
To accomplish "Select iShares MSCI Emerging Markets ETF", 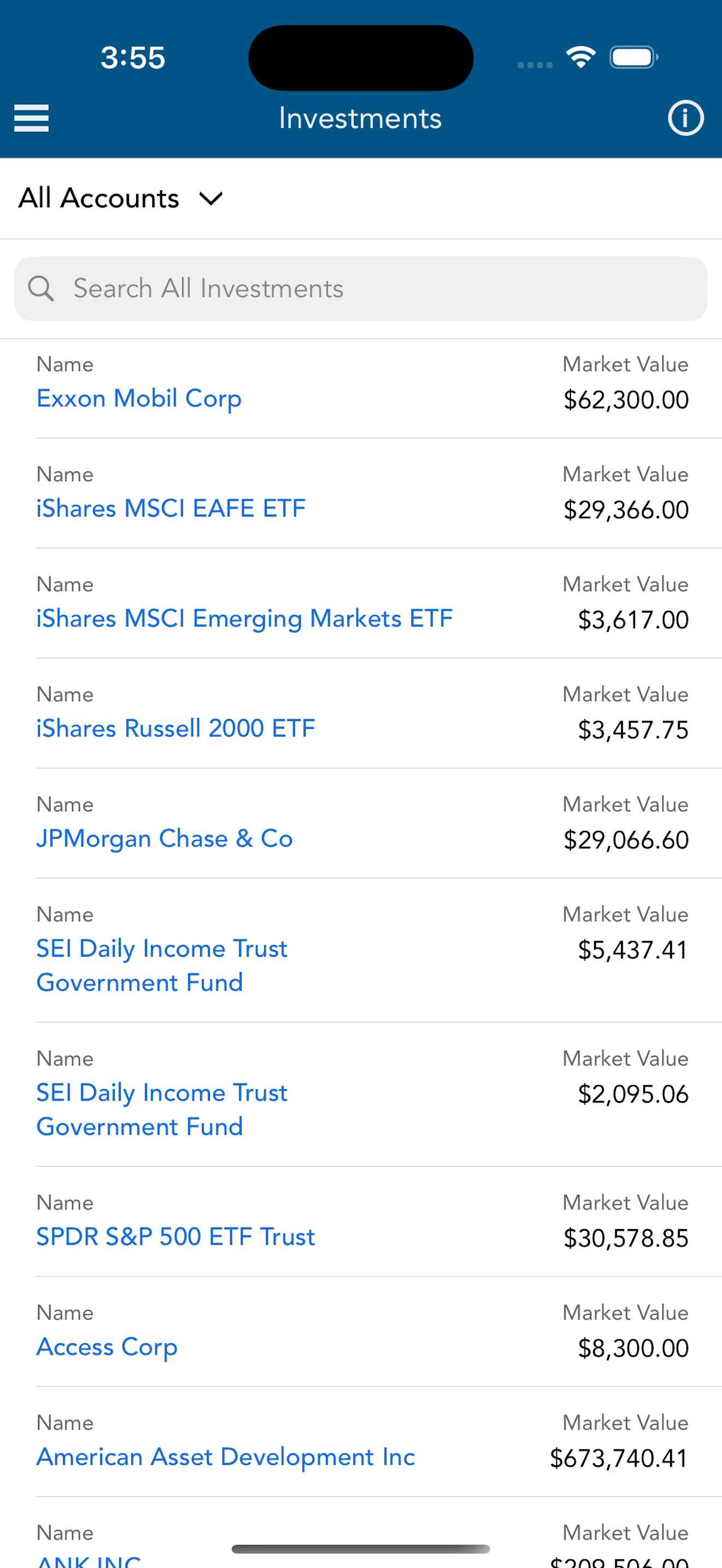I will click(x=244, y=619).
